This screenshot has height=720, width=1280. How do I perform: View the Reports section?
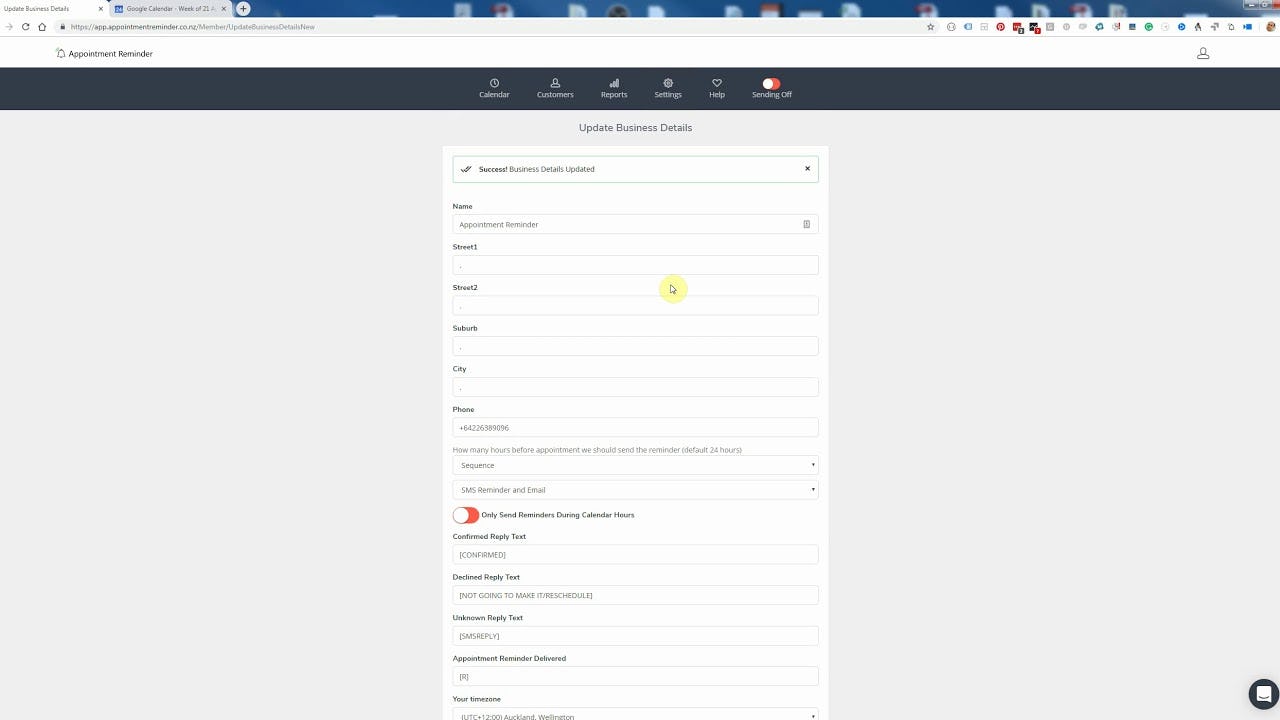click(613, 88)
